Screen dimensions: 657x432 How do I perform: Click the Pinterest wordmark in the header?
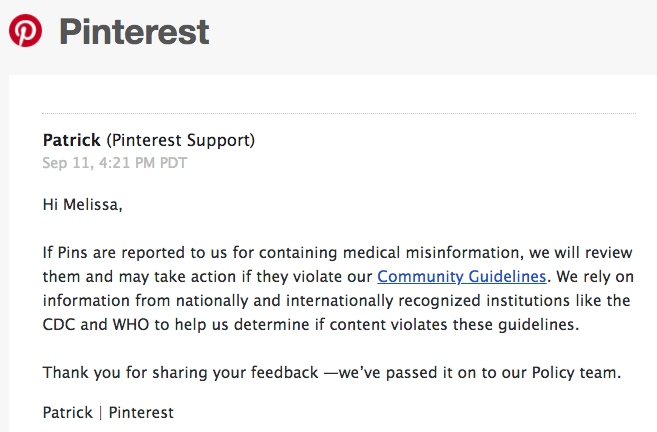click(x=134, y=32)
